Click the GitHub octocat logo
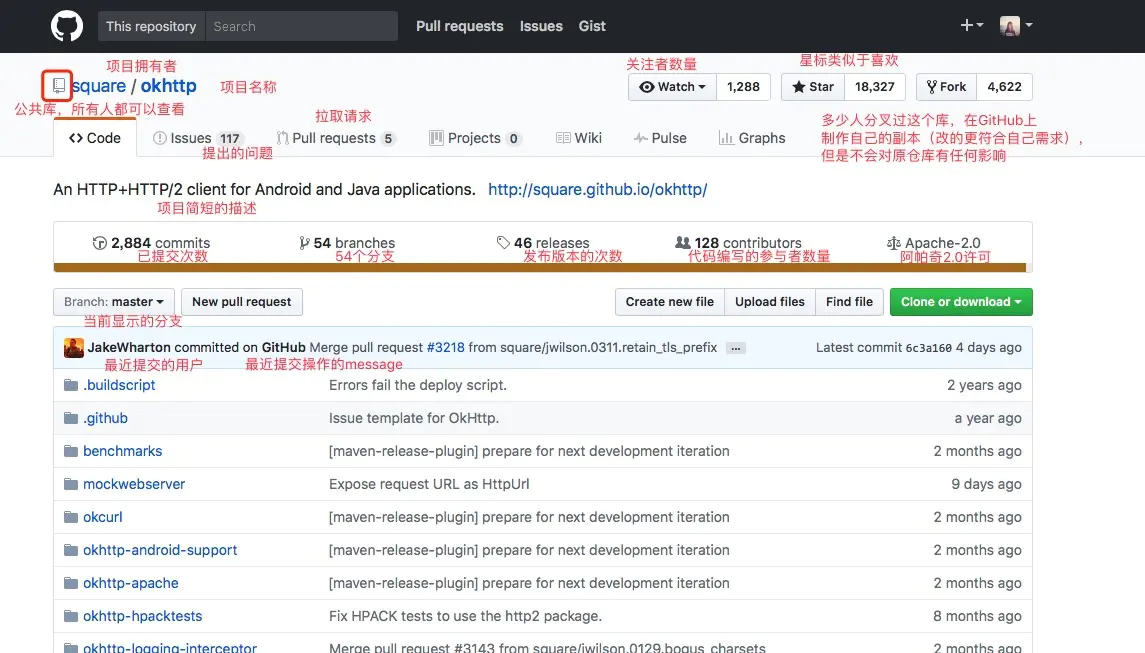1145x653 pixels. click(66, 26)
